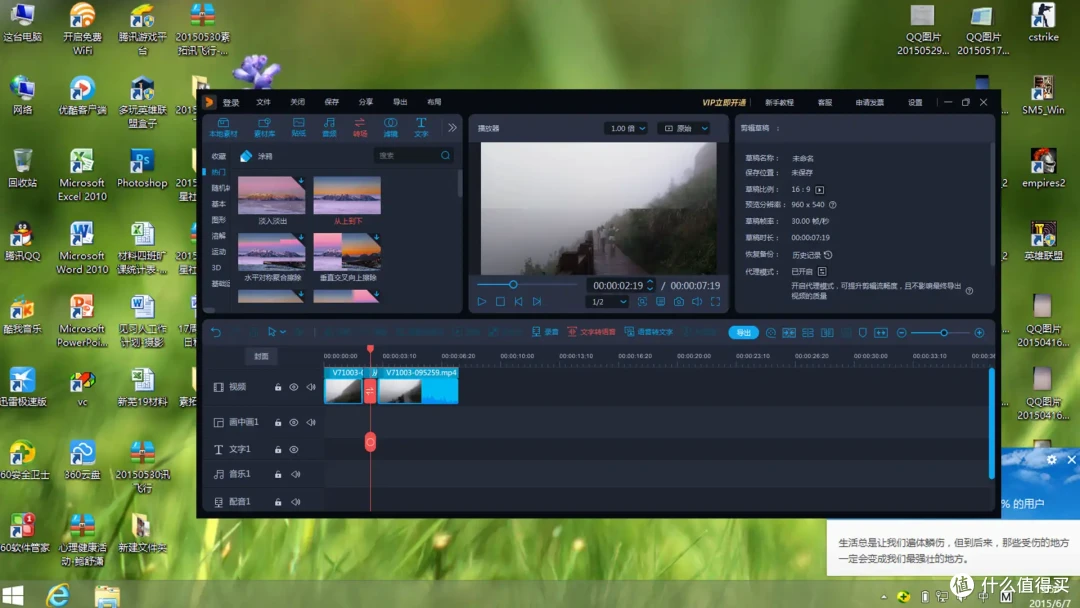Open the 1.00倍 playback speed dropdown
This screenshot has height=608, width=1080.
pos(626,128)
